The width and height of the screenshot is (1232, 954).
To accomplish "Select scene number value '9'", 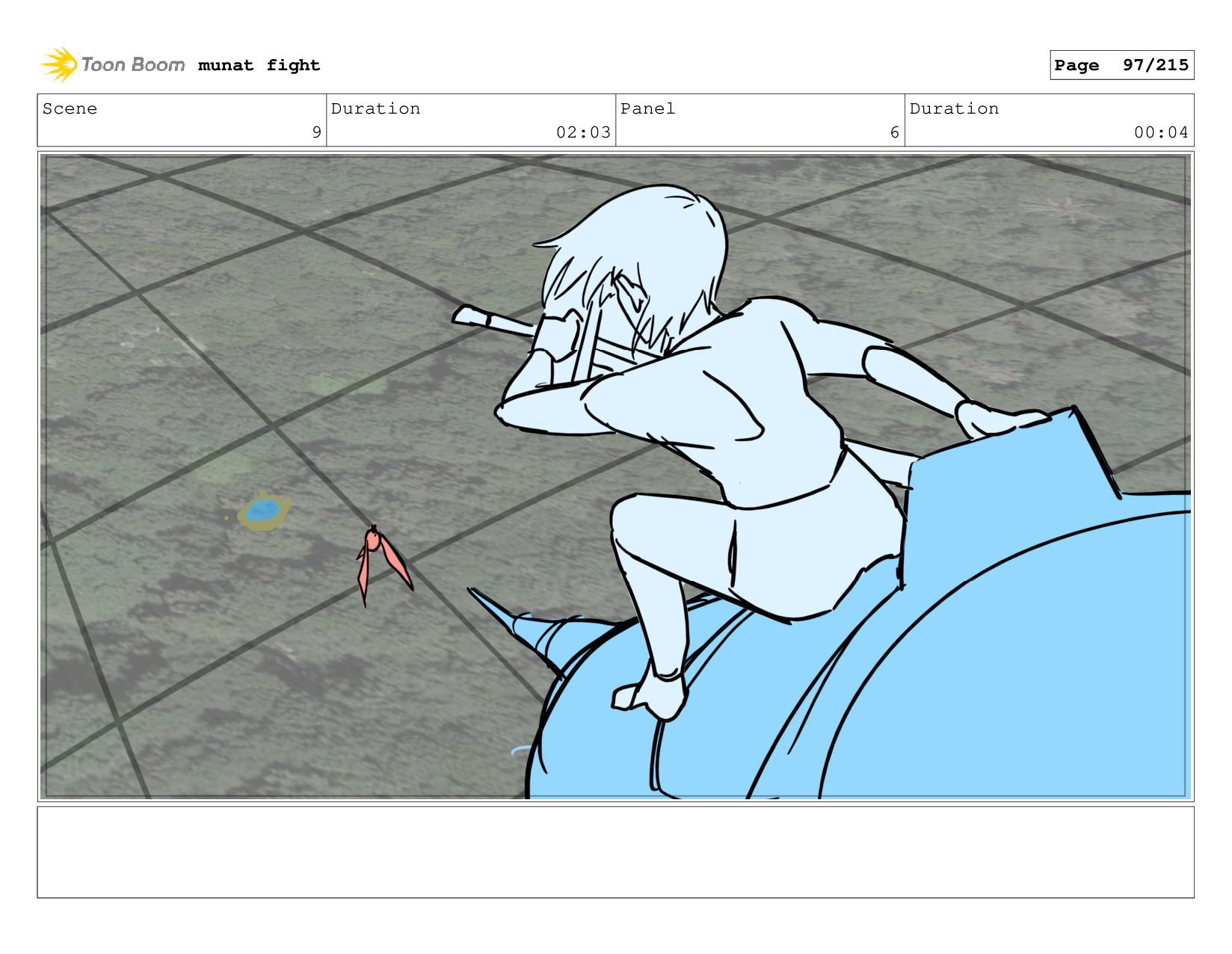I will (x=316, y=132).
